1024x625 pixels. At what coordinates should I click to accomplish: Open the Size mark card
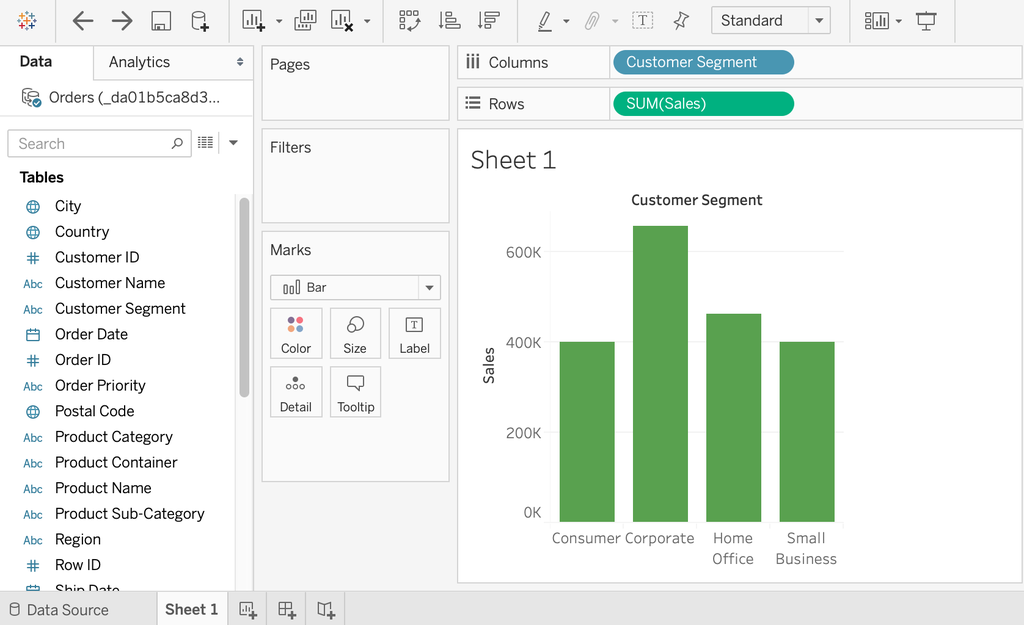[355, 333]
